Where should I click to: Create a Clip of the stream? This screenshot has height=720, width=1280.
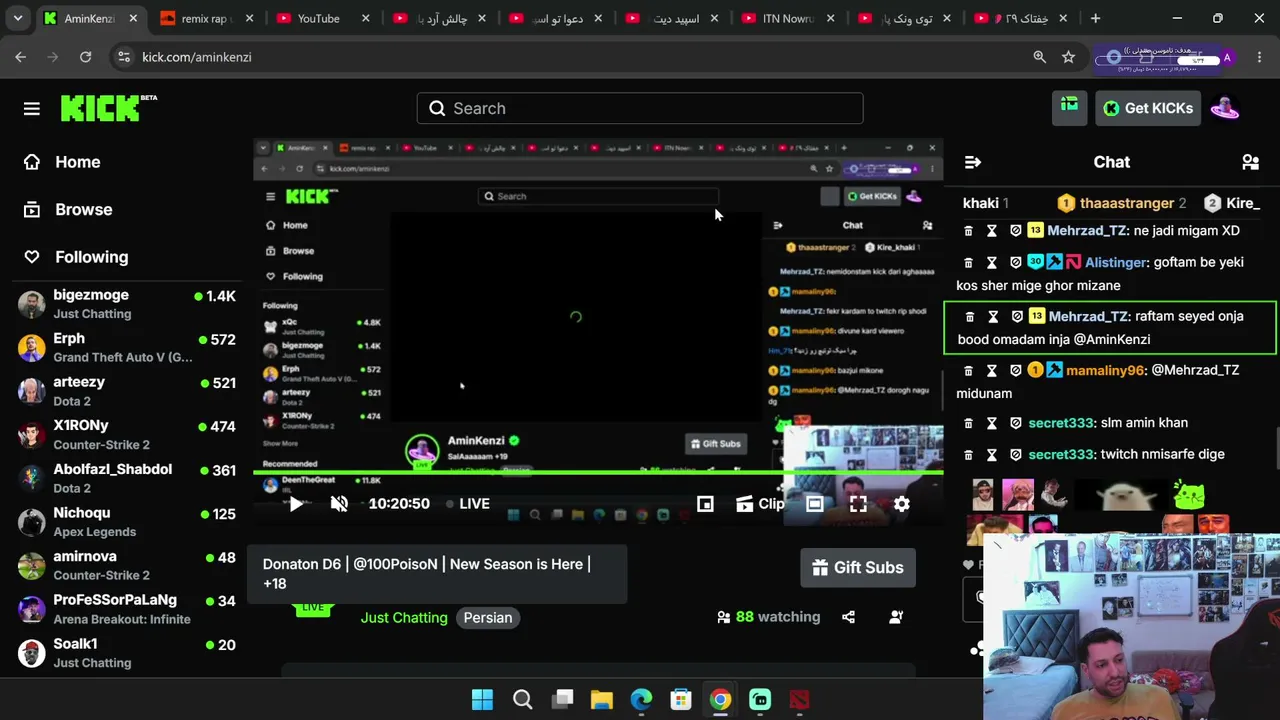[760, 504]
